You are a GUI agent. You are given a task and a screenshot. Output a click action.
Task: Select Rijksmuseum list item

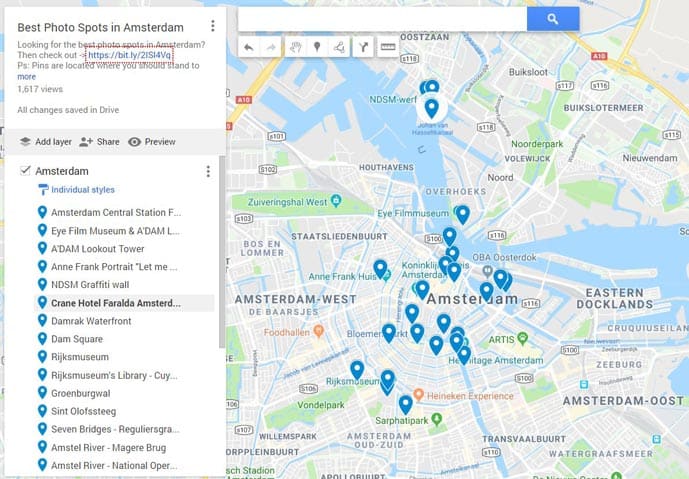[x=124, y=357]
